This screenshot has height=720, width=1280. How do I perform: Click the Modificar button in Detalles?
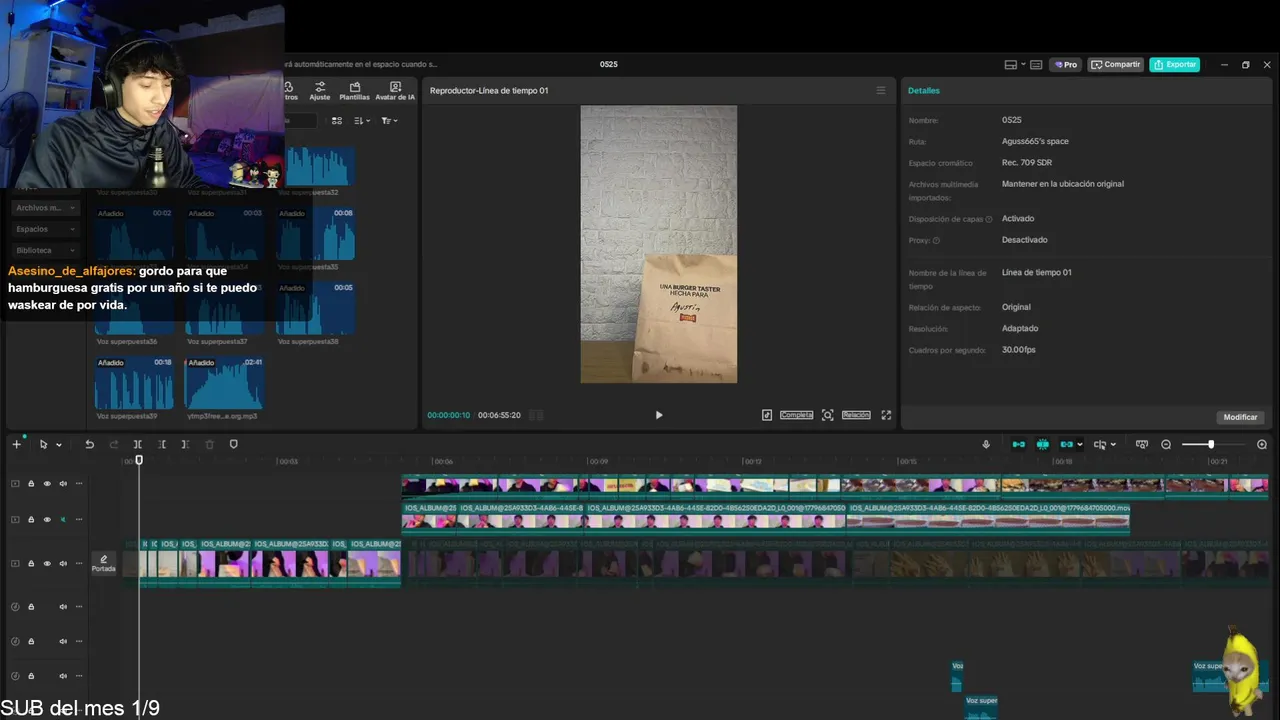click(1240, 417)
